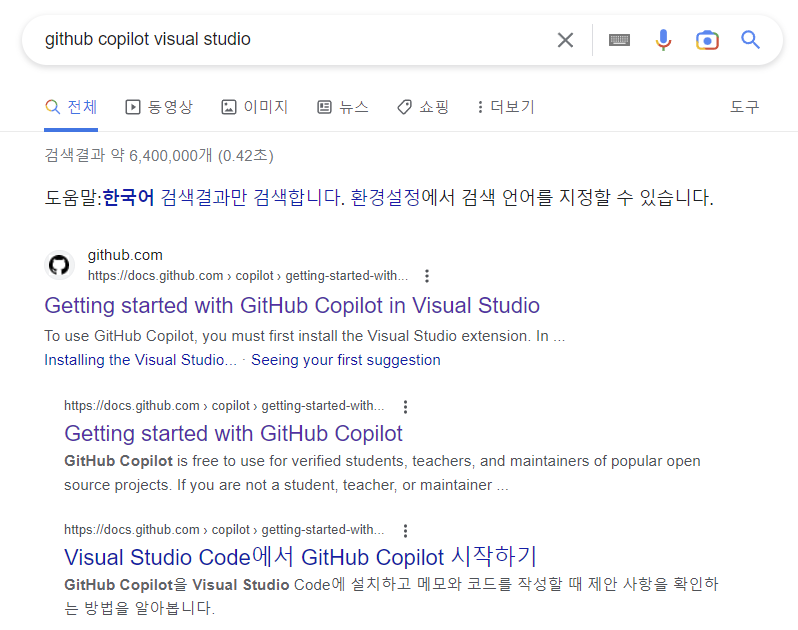Click the 'github.com' site name text
798x630 pixels.
[x=125, y=255]
